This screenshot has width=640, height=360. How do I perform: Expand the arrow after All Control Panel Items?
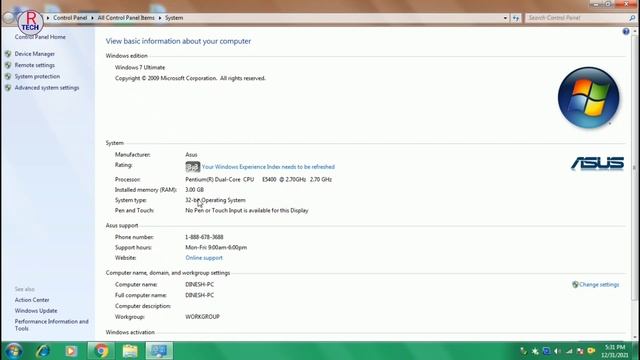pos(160,18)
